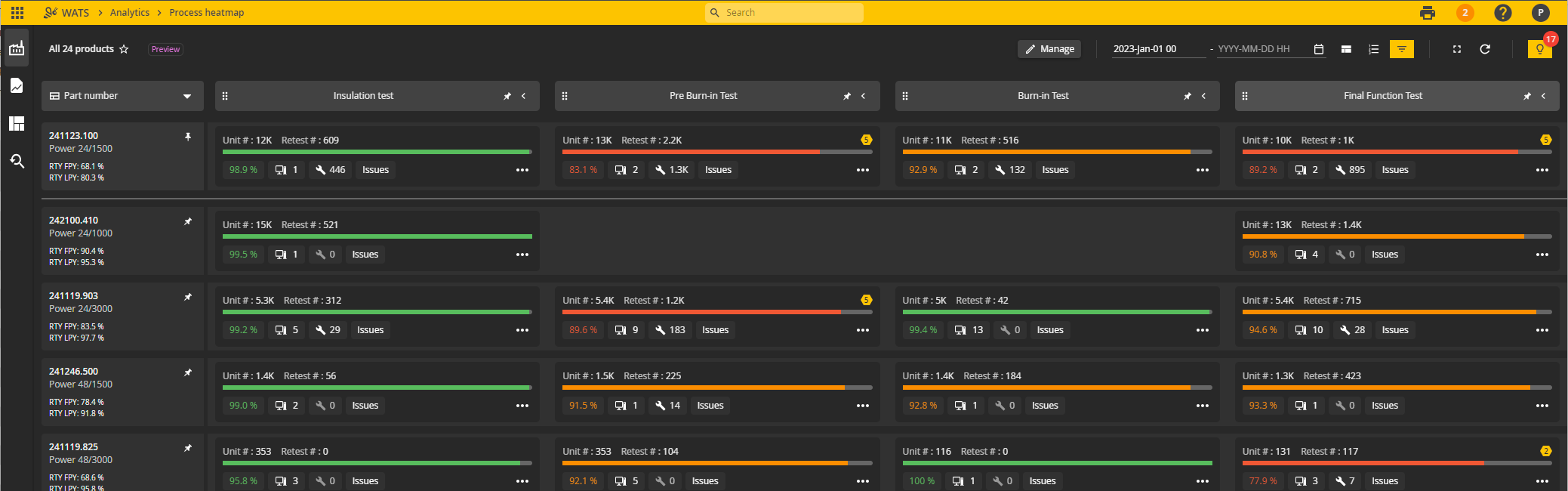Open the calendar date picker icon

pyautogui.click(x=1318, y=49)
